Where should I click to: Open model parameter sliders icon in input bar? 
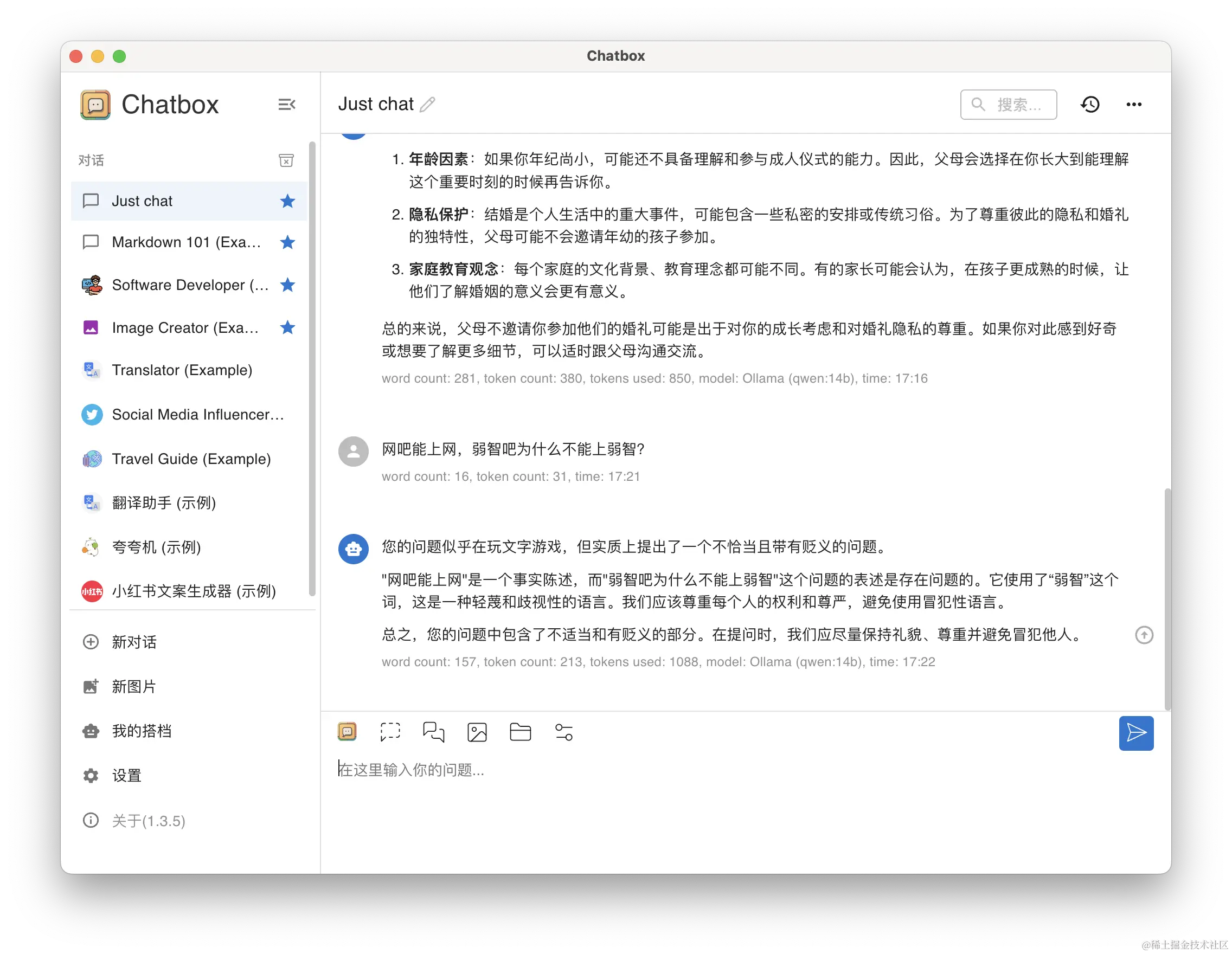click(563, 732)
